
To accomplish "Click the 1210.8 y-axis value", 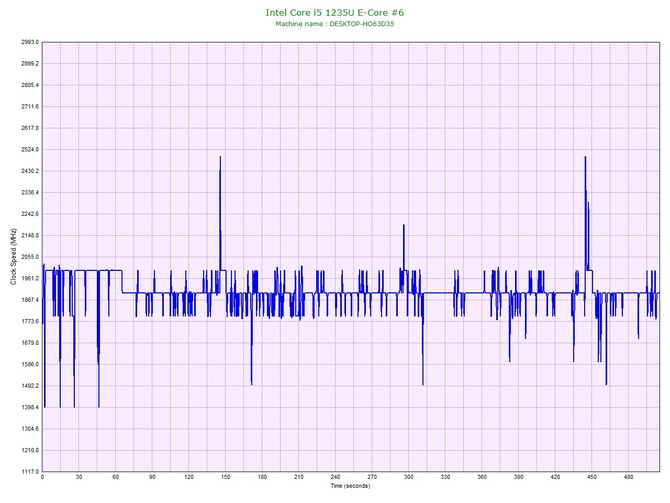I will tap(30, 450).
